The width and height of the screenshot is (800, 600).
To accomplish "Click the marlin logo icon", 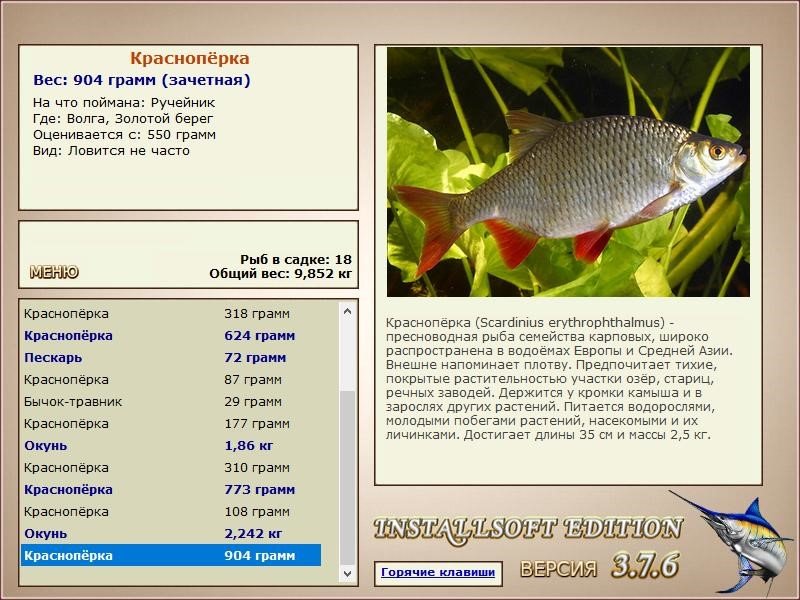I will pyautogui.click(x=733, y=542).
